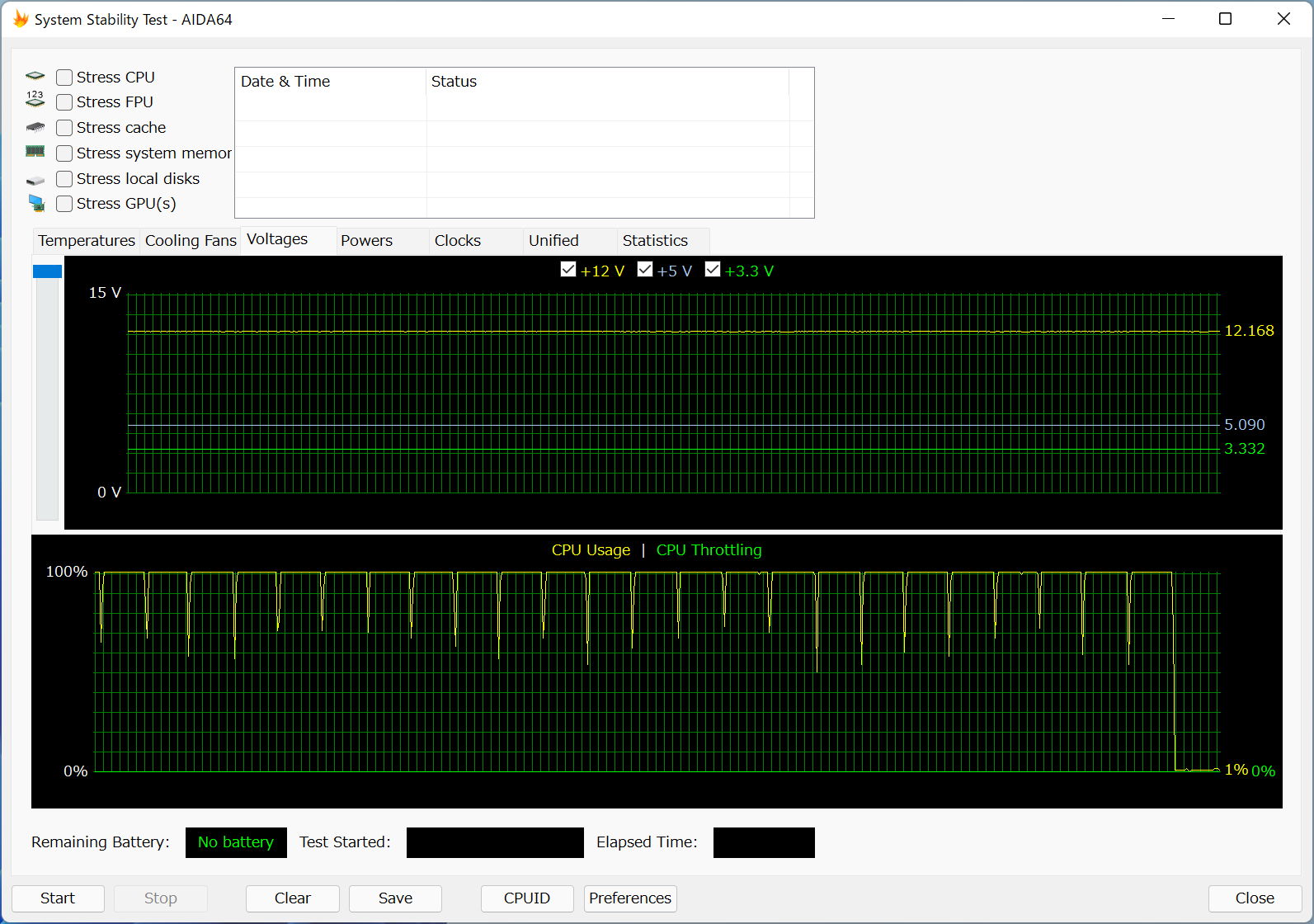This screenshot has width=1314, height=924.
Task: Hide the +3.3 V voltage line
Action: (713, 270)
